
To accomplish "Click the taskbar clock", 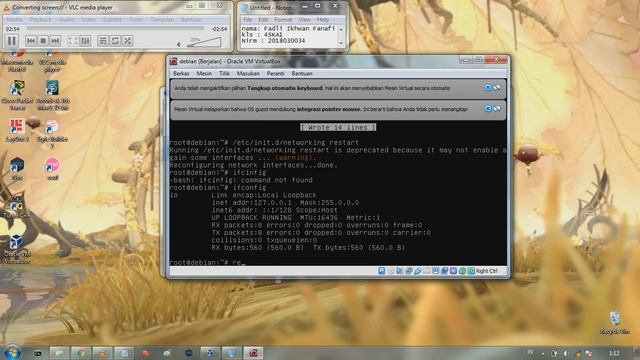I will pyautogui.click(x=614, y=353).
